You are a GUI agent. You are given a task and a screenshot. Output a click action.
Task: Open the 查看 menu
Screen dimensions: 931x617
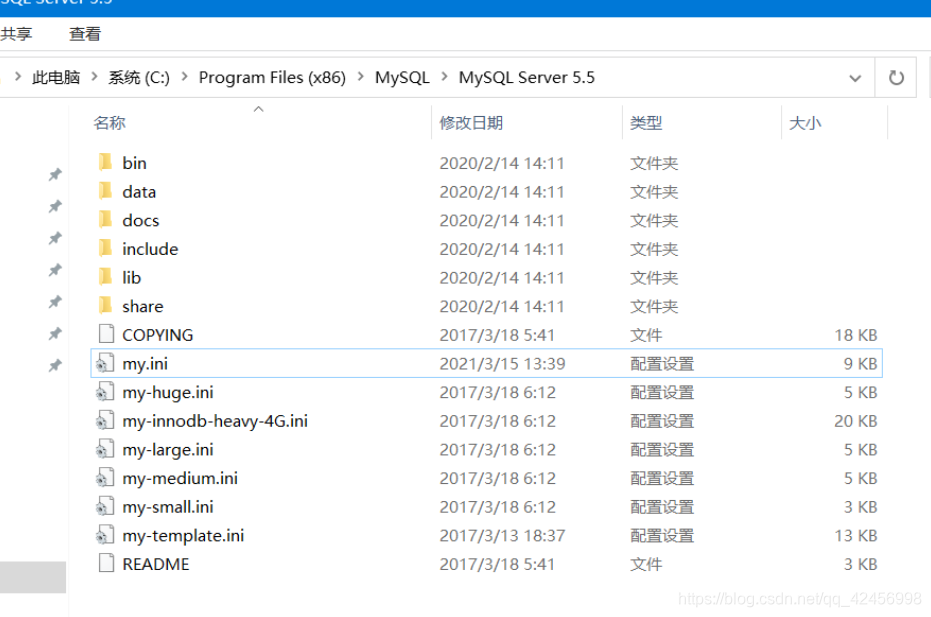tap(83, 33)
